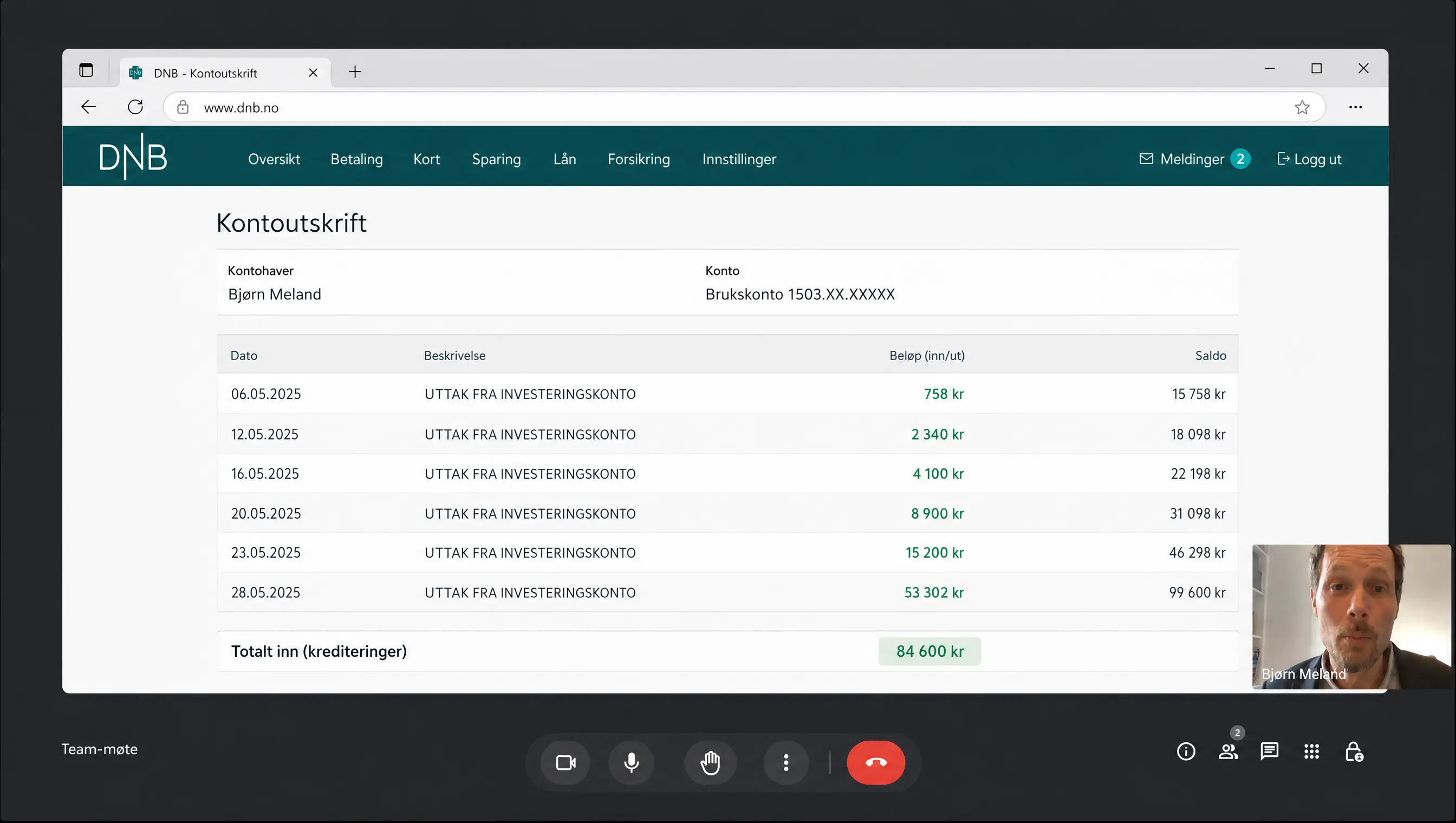
Task: Click the www.dnb.no address bar
Action: pyautogui.click(x=744, y=107)
